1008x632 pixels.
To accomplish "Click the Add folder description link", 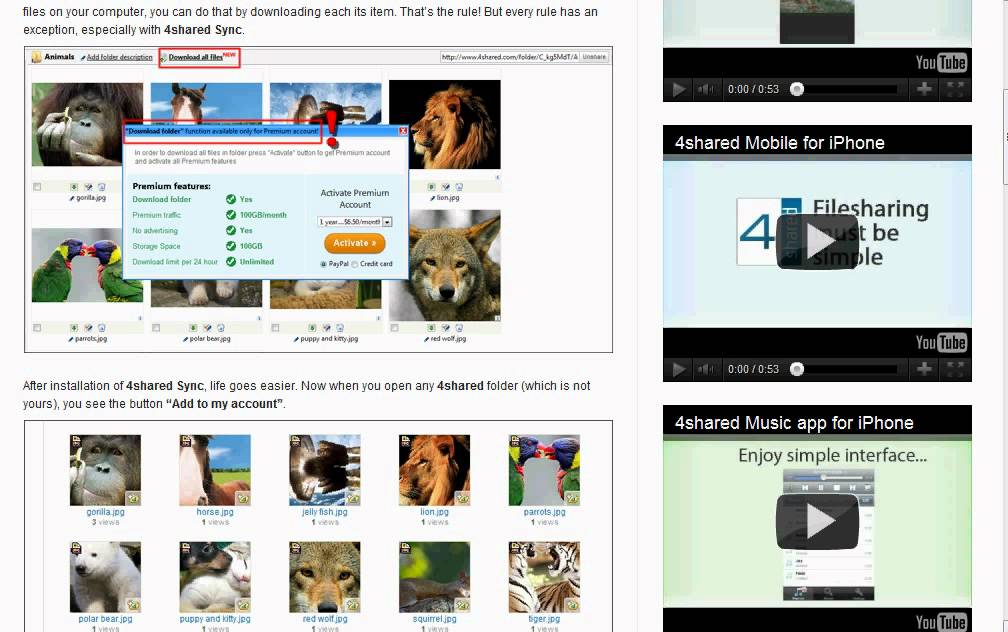I will coord(120,57).
